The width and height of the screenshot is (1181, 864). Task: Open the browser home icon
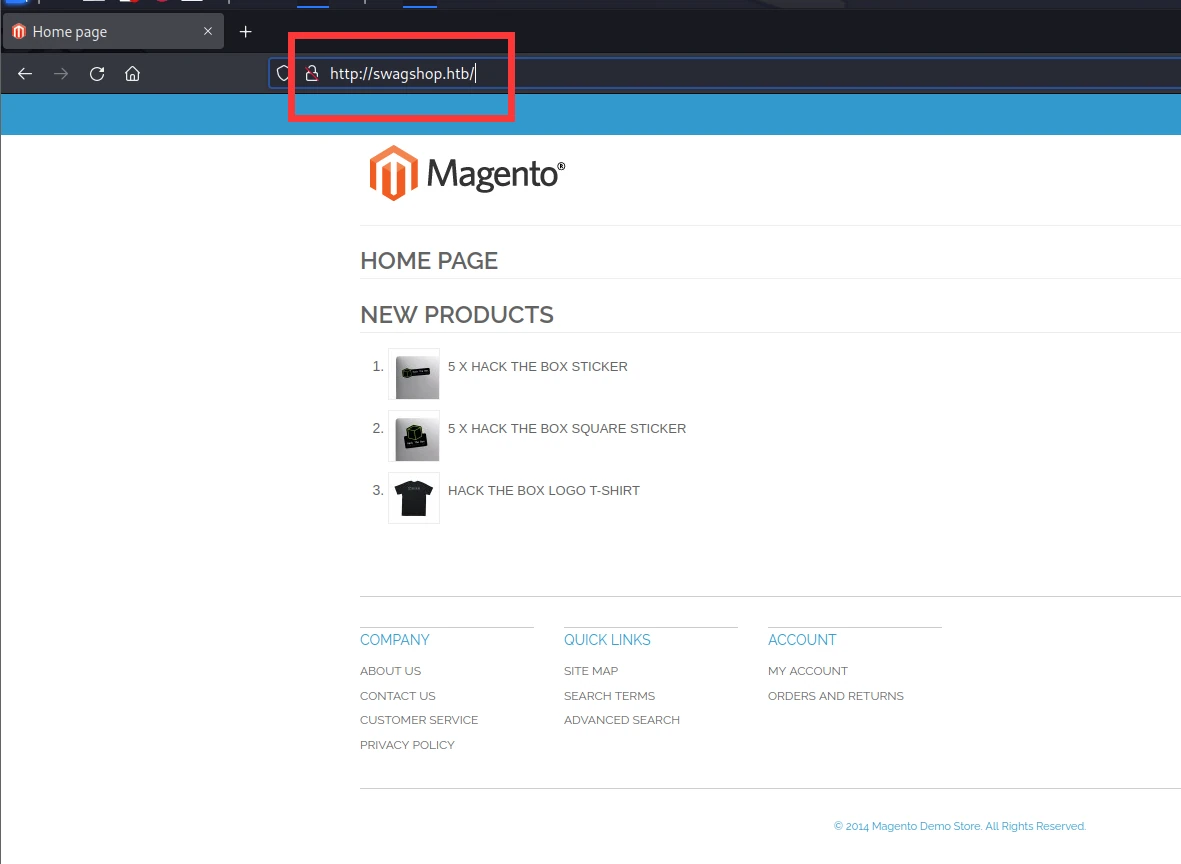[x=133, y=74]
